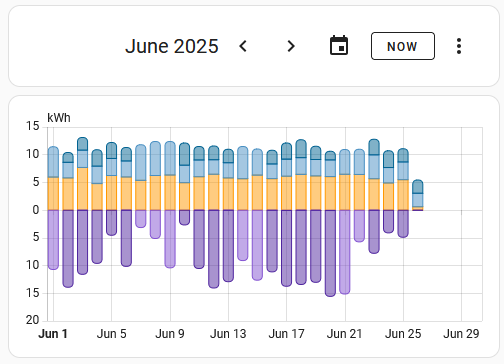Select the dark blue bar segment above Jun 17
The image size is (504, 364).
(287, 151)
